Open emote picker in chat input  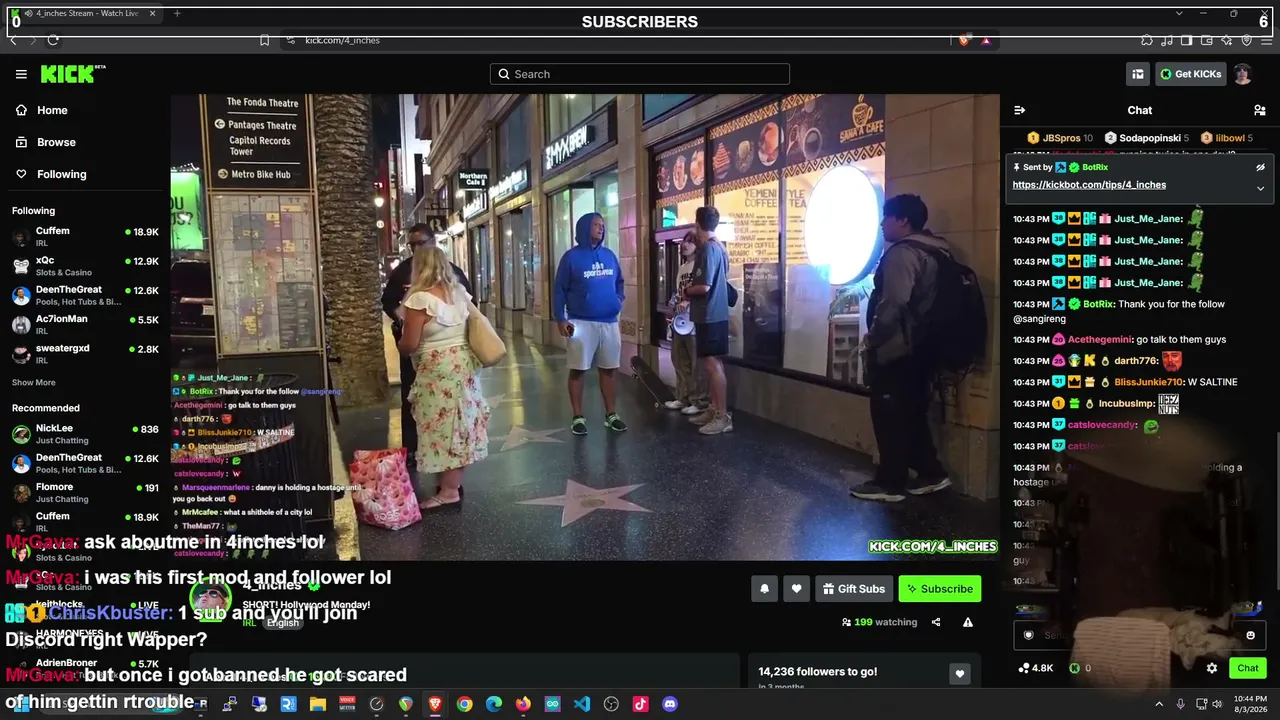[1250, 635]
